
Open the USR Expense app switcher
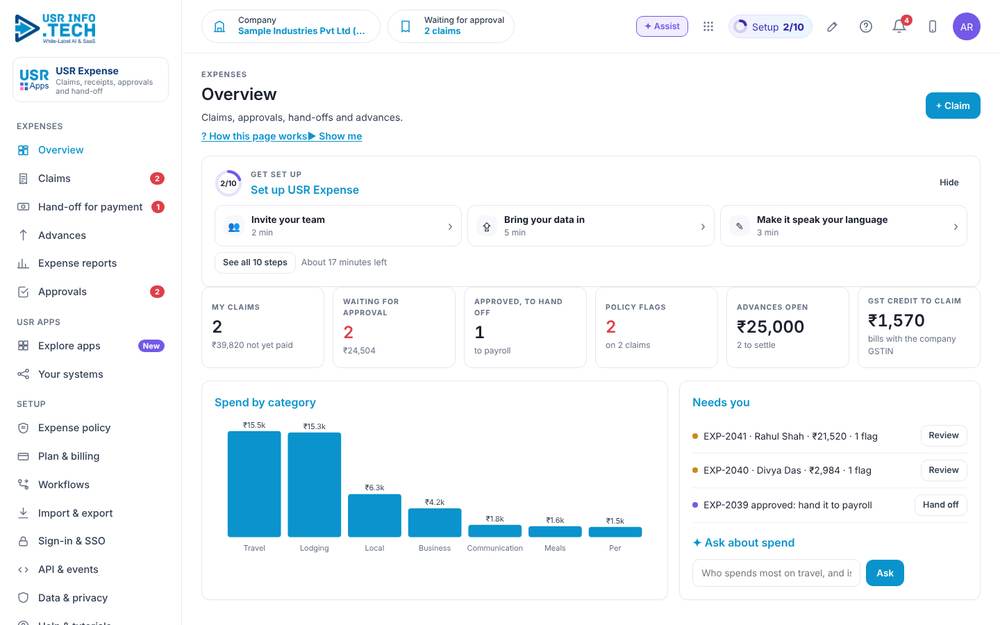(91, 80)
